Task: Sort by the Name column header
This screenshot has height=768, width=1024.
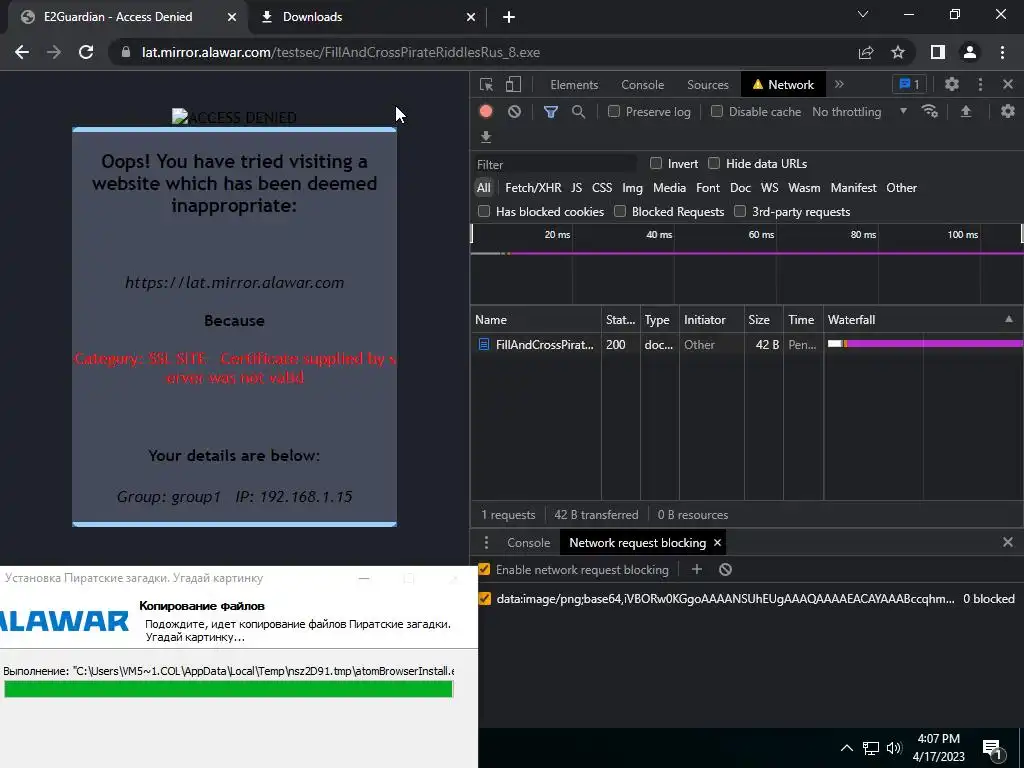Action: point(536,319)
